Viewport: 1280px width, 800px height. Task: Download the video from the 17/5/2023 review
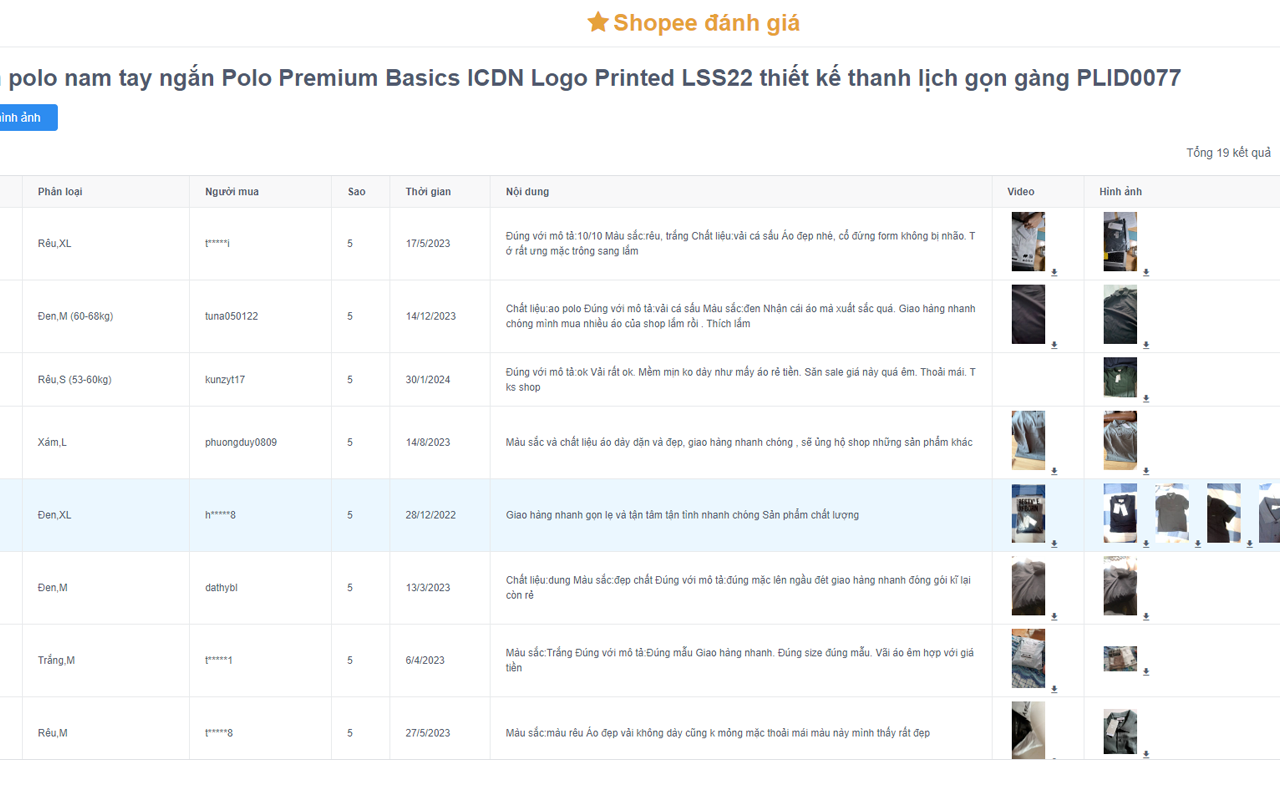click(1054, 272)
